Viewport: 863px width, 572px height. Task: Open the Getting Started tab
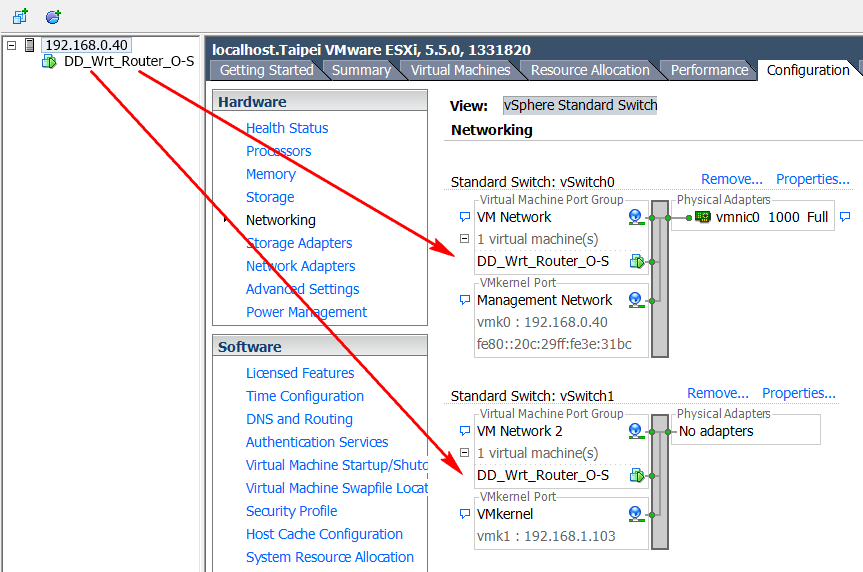pyautogui.click(x=266, y=70)
